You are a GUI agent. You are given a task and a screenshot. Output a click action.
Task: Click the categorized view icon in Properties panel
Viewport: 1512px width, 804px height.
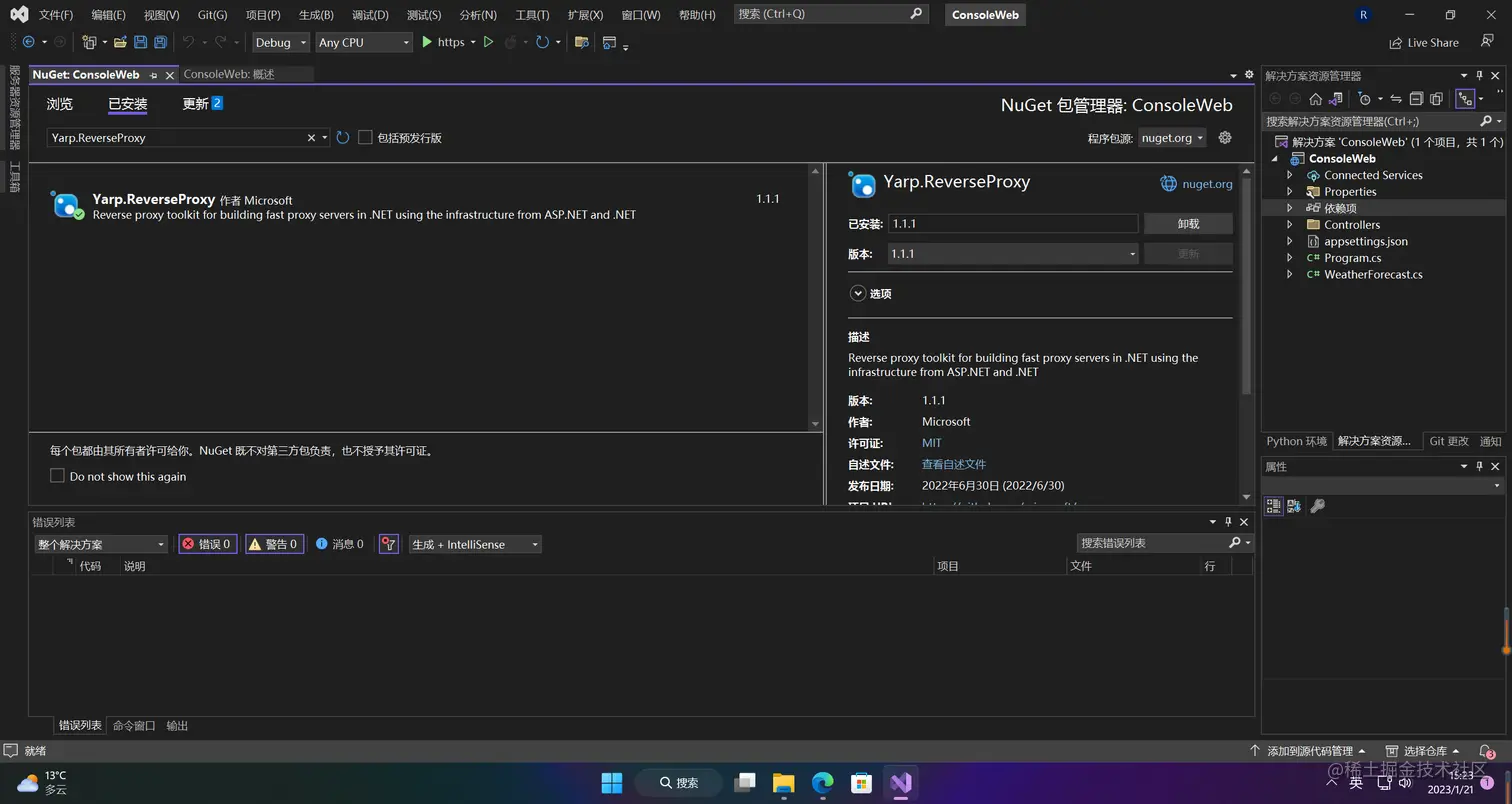click(1273, 506)
